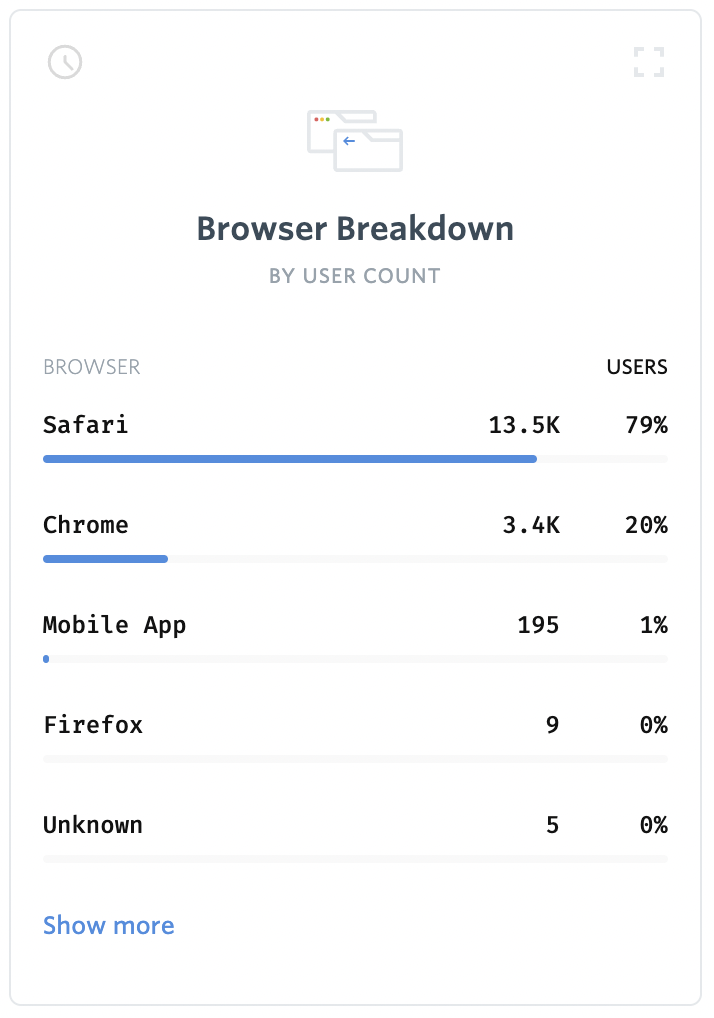
Task: Click the USERS column header
Action: tap(637, 367)
